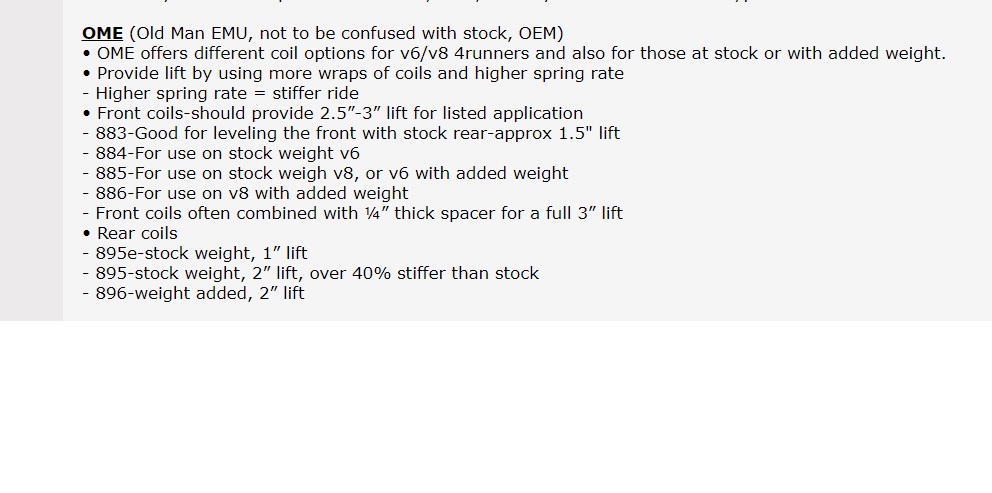
Task: Click the 'Rear coils' bullet heading
Action: pos(130,234)
